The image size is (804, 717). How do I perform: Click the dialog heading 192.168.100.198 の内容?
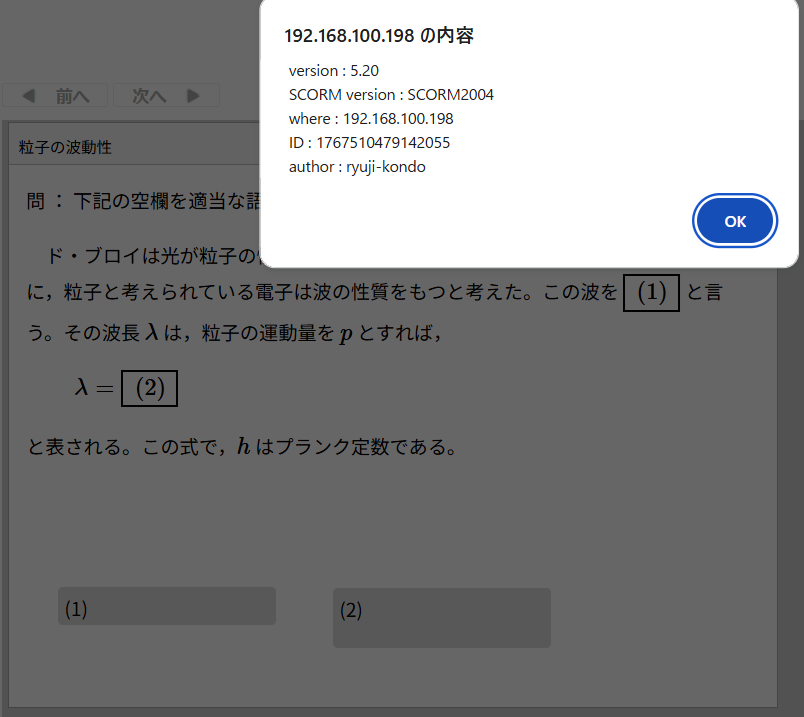379,36
